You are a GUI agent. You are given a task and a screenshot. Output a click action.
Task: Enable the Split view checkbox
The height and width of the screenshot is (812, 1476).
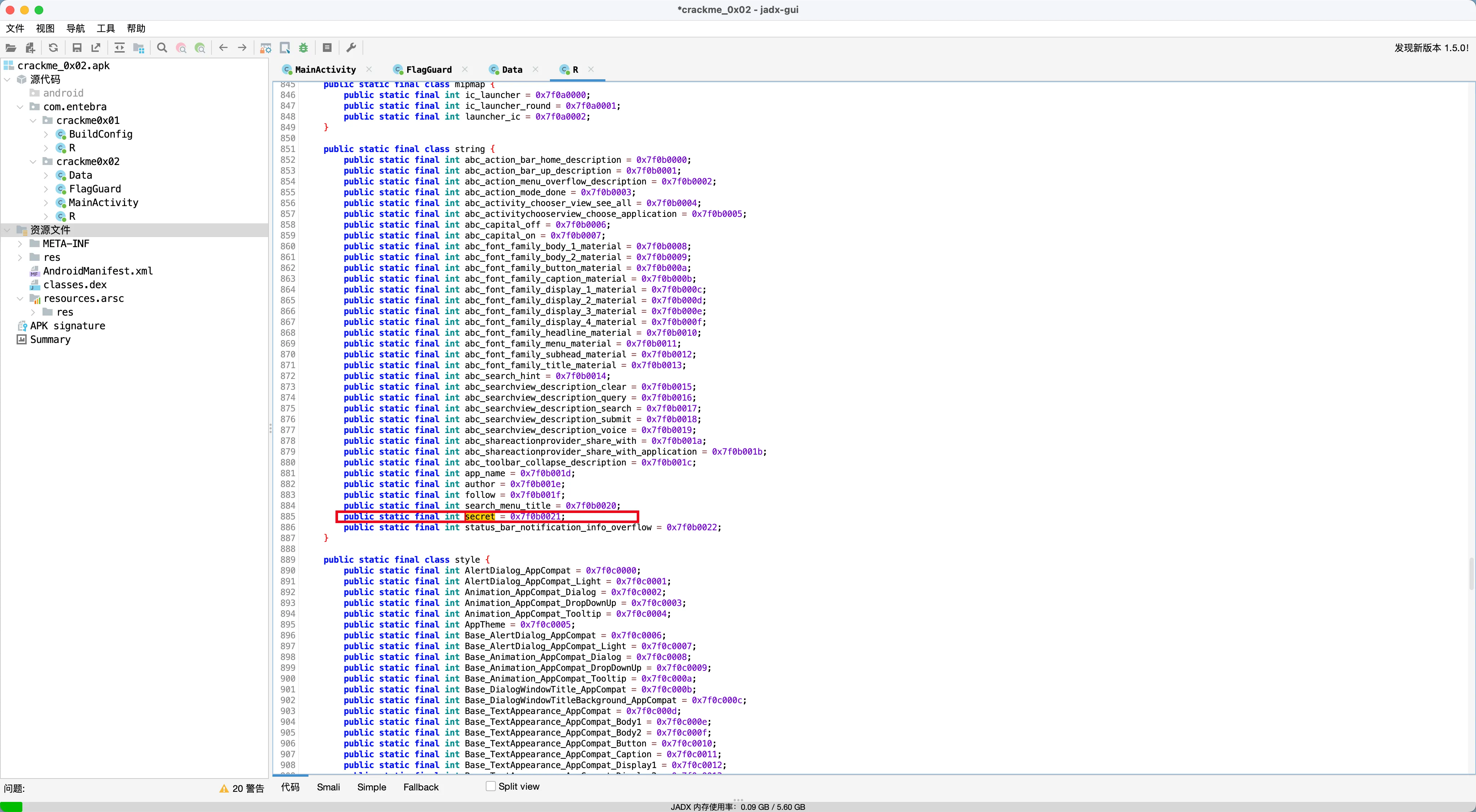(490, 786)
